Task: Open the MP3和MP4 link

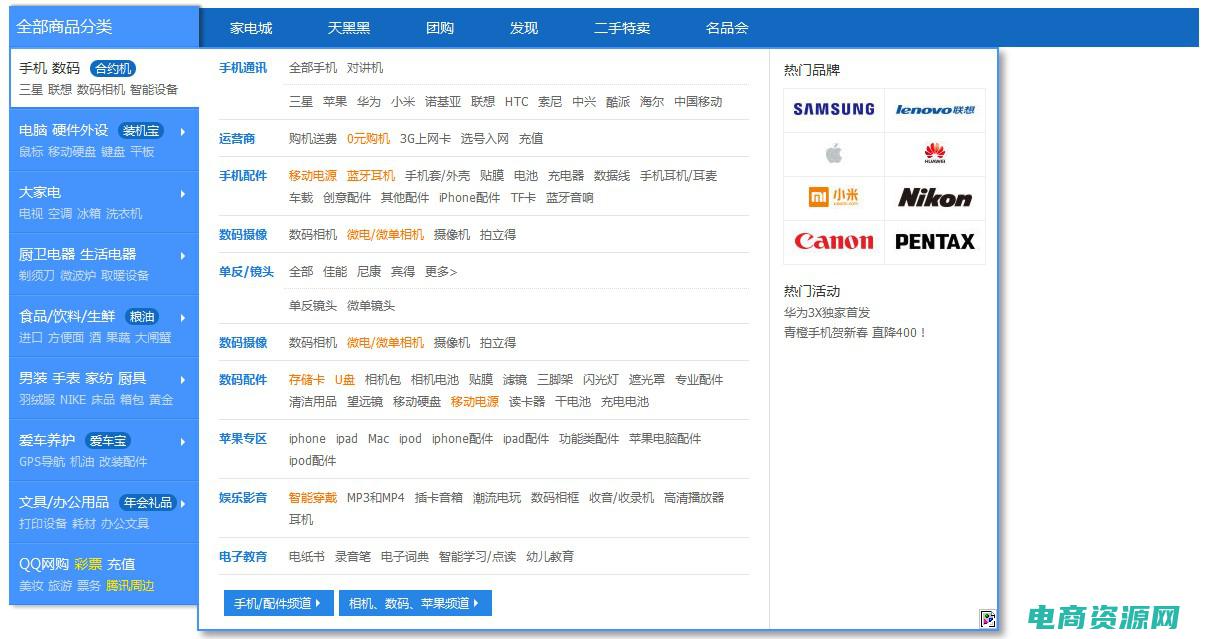Action: click(376, 498)
